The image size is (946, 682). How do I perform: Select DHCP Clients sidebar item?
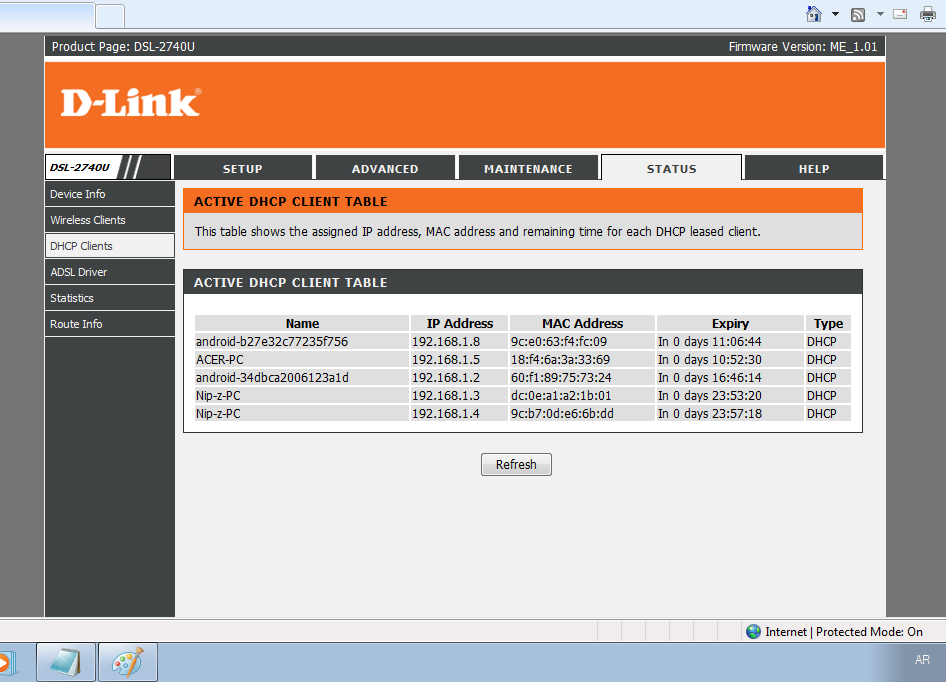pyautogui.click(x=110, y=246)
